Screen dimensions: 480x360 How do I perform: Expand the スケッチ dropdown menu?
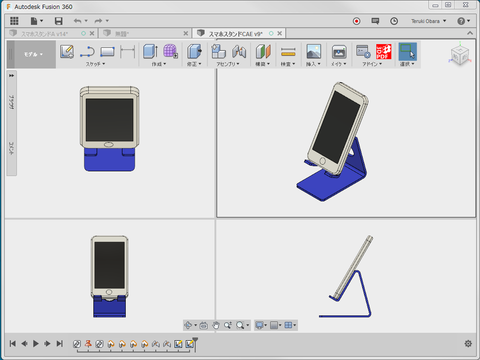click(x=95, y=64)
